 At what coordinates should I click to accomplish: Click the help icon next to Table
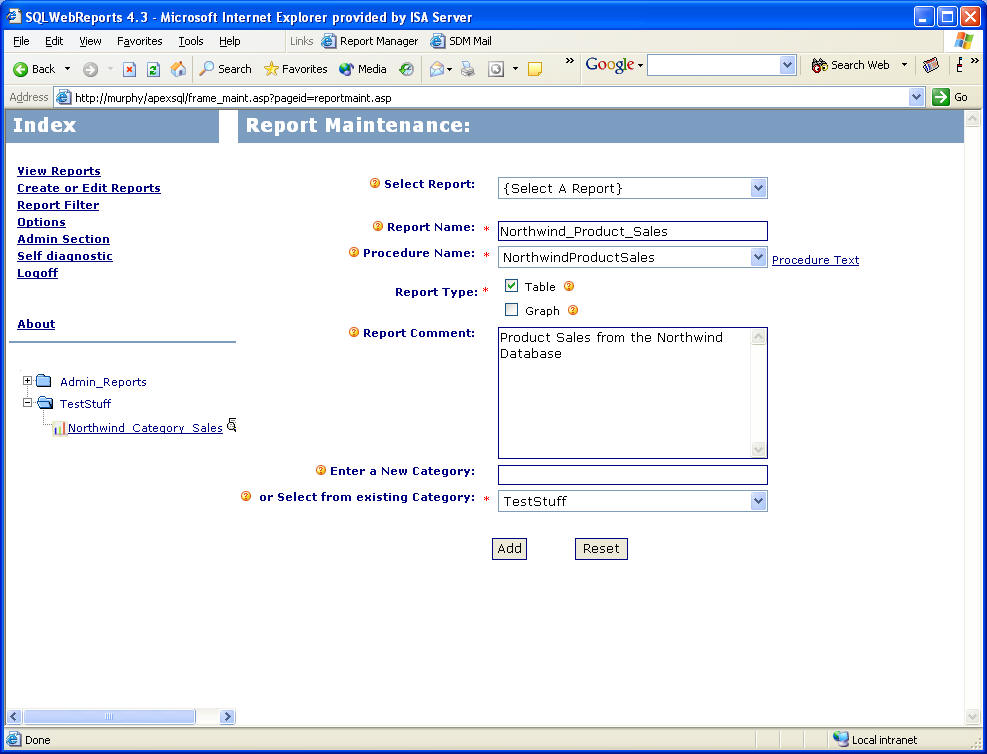(x=569, y=286)
